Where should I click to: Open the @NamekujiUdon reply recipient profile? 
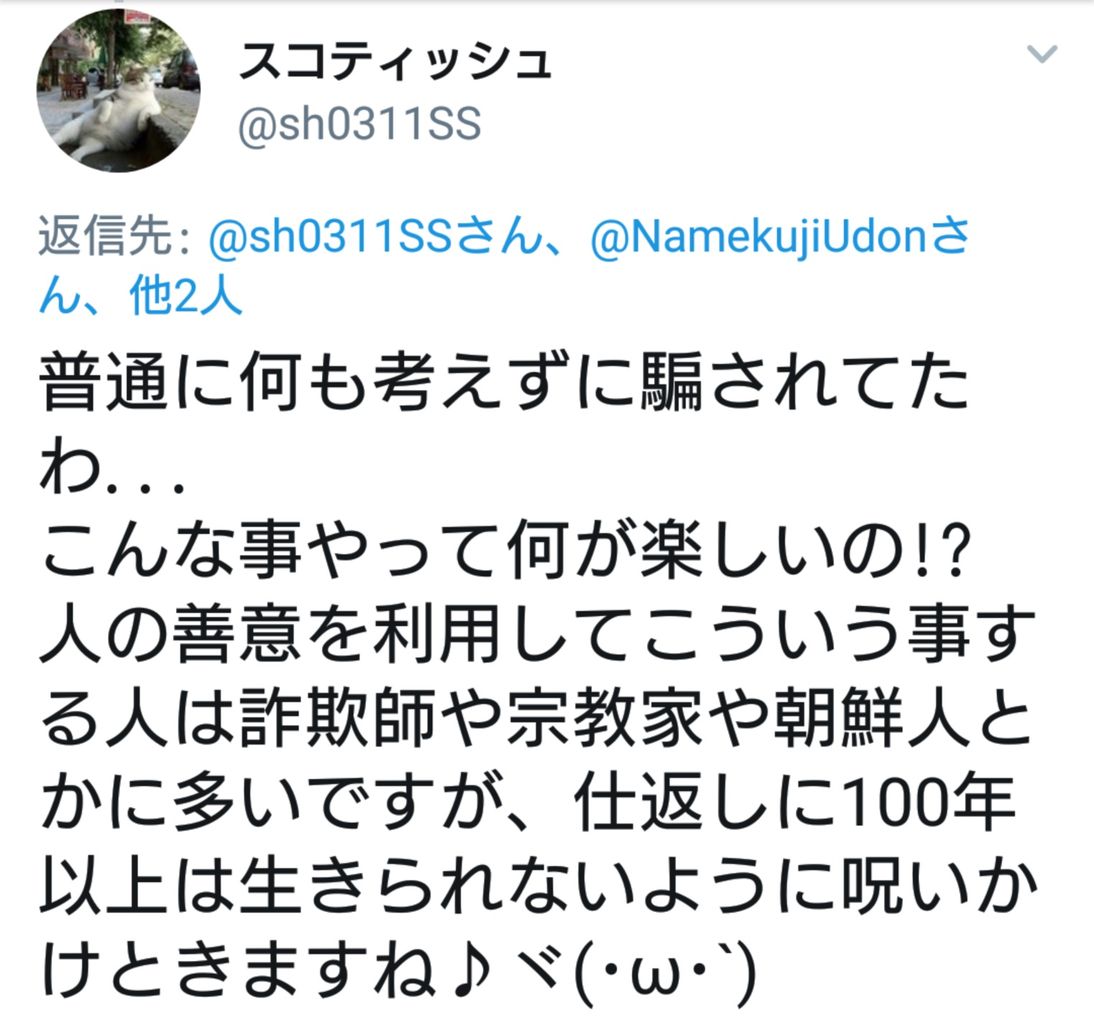[x=758, y=236]
